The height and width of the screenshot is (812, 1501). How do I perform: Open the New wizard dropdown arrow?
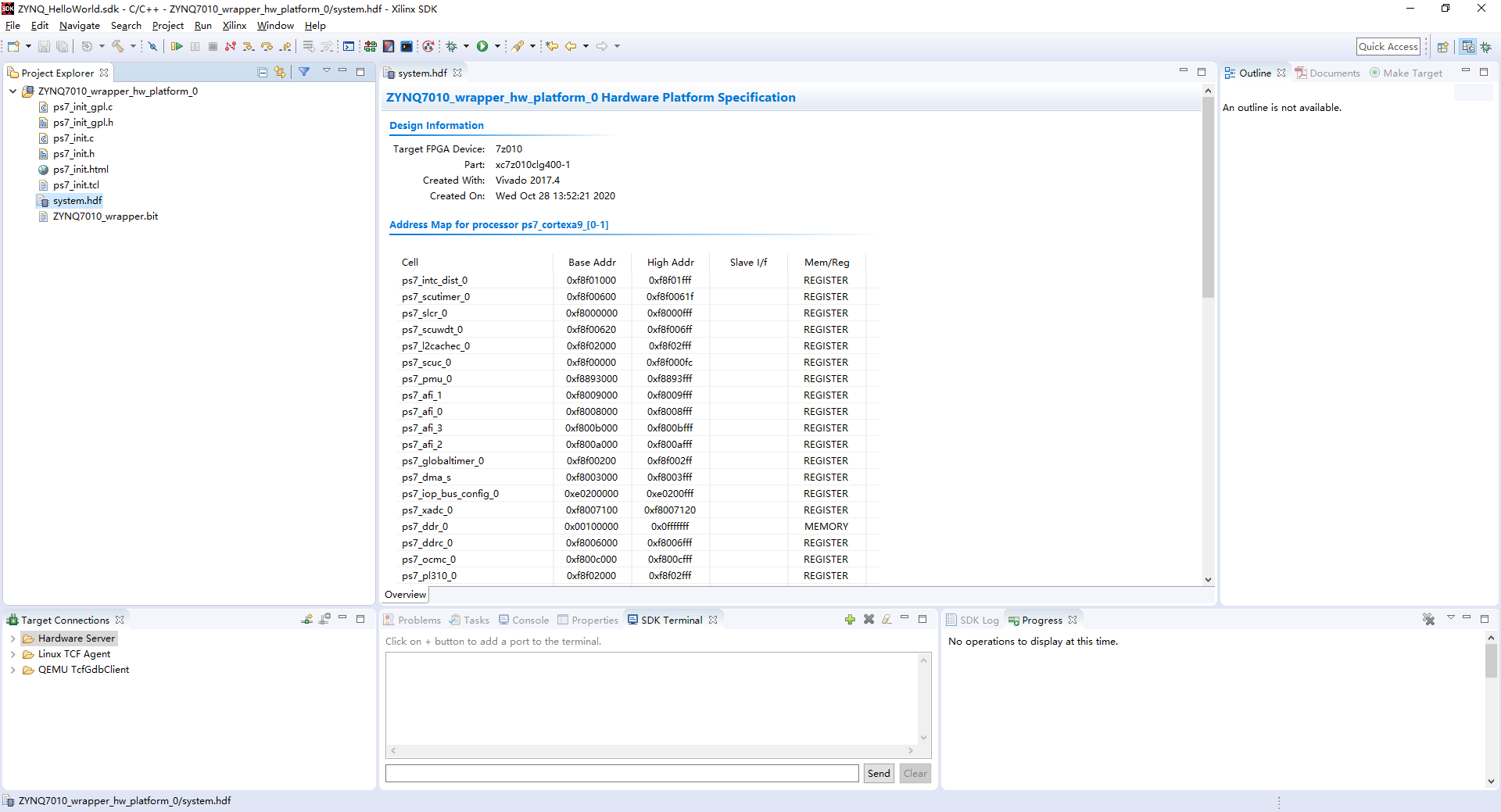click(x=28, y=47)
